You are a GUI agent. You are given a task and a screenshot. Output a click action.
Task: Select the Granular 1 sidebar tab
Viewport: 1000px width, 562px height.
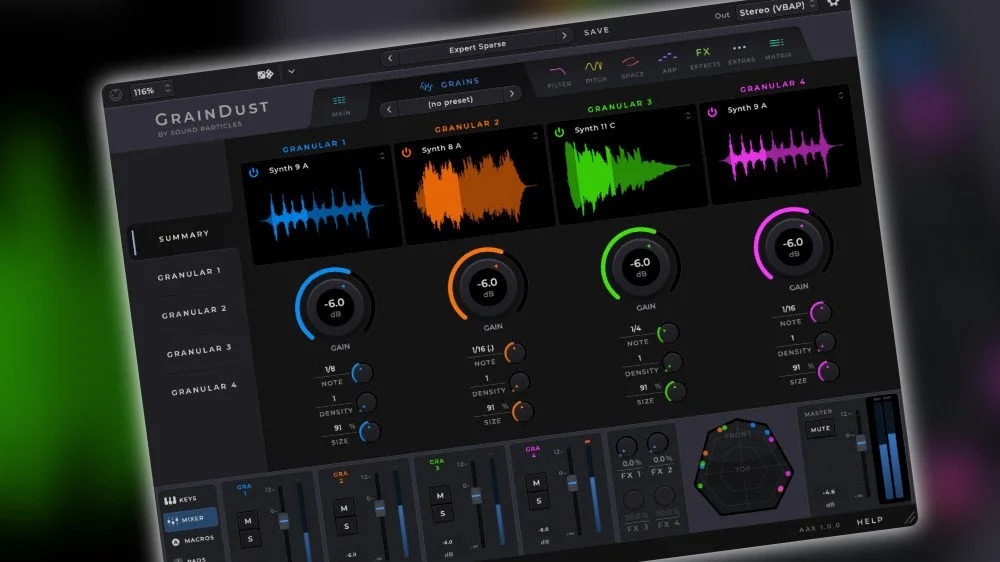click(x=189, y=274)
